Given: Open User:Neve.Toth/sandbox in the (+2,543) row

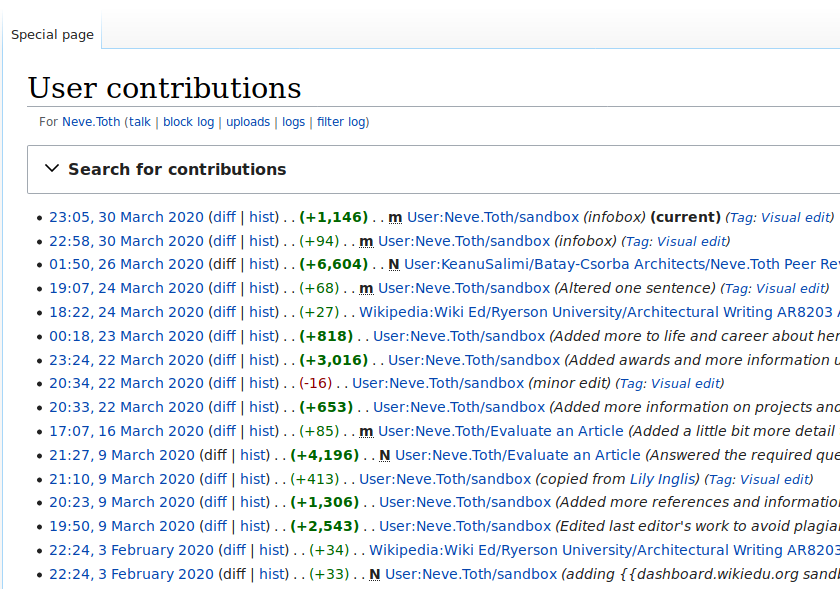Looking at the screenshot, I should 465,526.
